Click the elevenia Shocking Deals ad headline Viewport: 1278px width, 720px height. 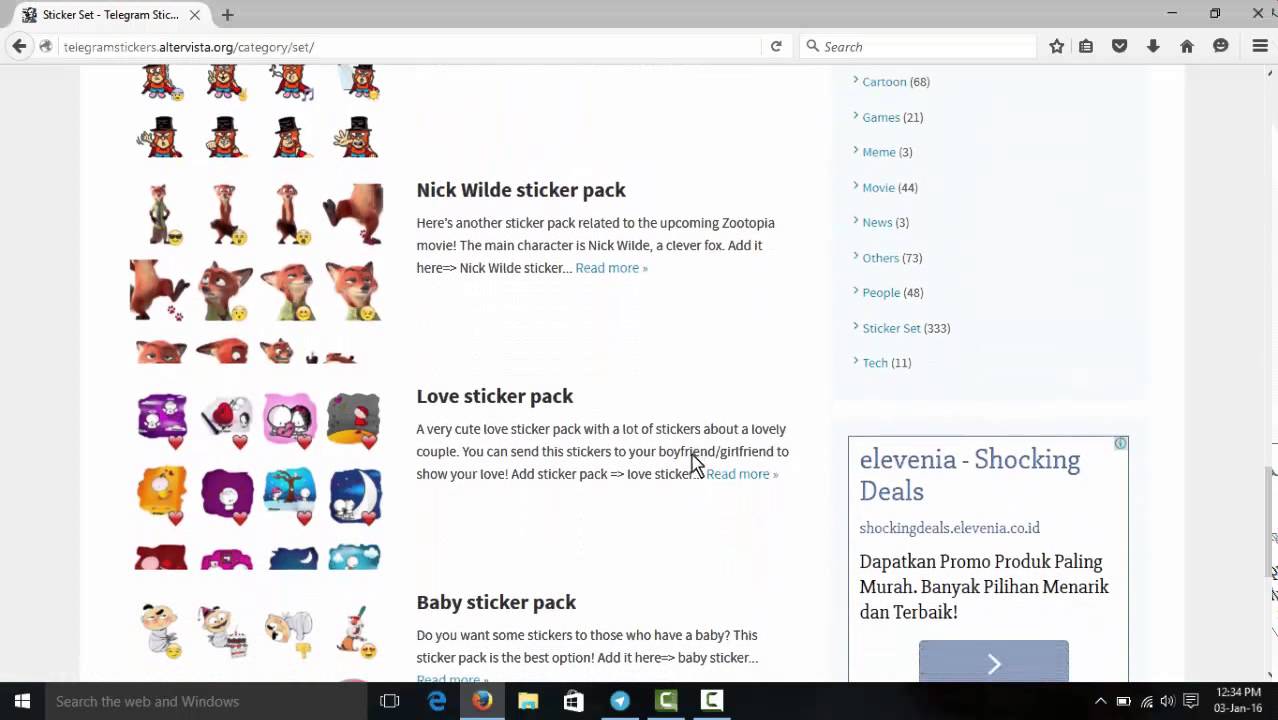click(x=969, y=475)
